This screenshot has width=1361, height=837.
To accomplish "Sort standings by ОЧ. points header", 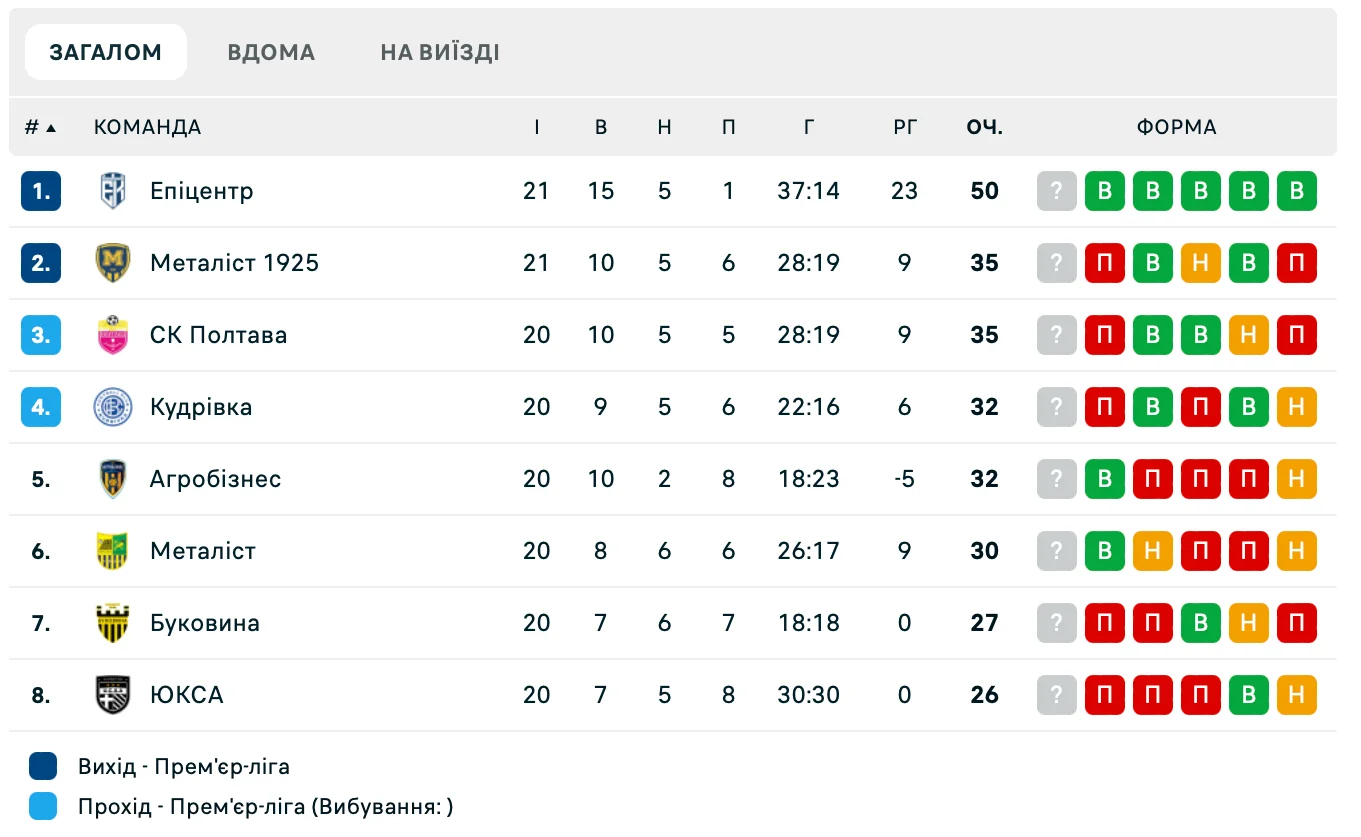I will 984,128.
